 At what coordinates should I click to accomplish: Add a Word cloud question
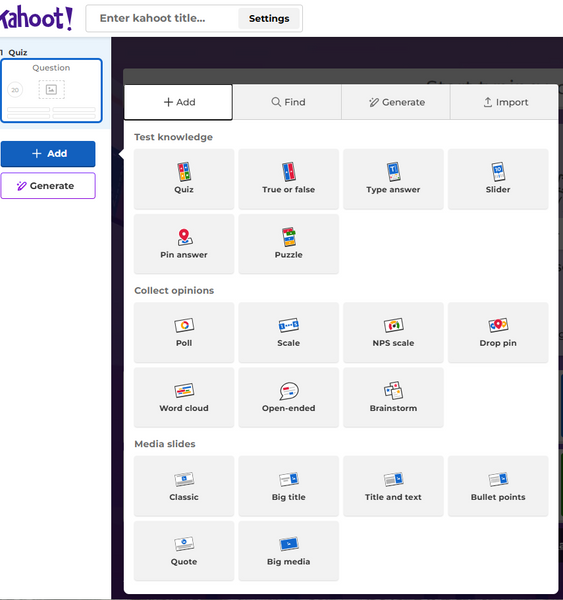point(184,398)
